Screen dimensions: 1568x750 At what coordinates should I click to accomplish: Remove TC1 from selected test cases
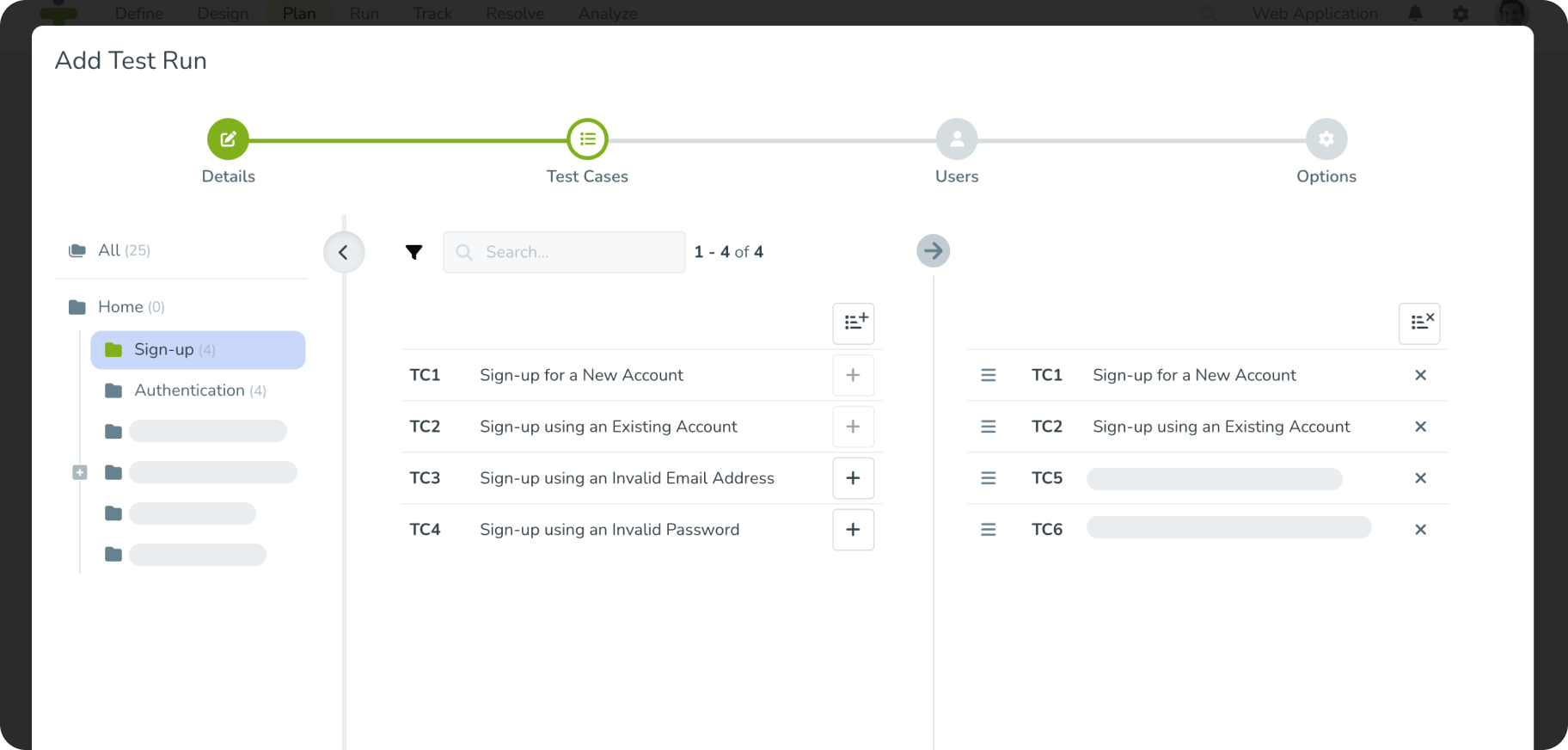[x=1420, y=375]
